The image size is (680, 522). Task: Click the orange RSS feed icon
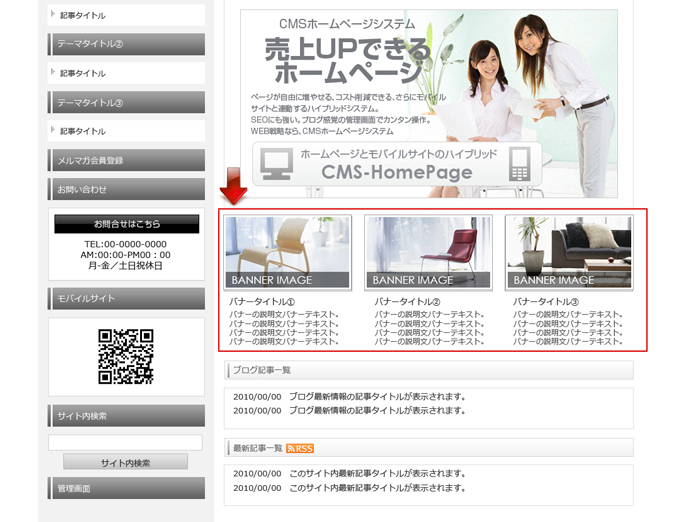pyautogui.click(x=300, y=448)
